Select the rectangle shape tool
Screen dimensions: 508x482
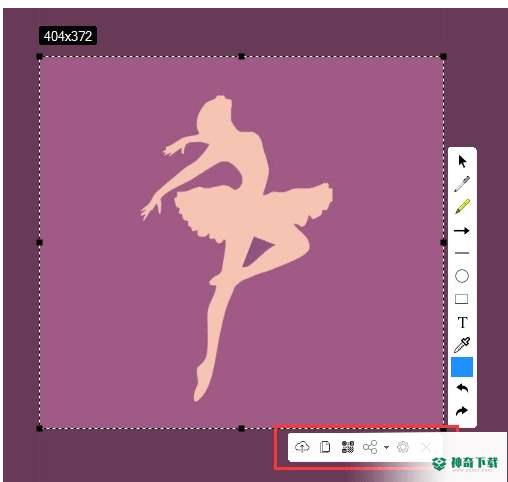click(462, 299)
